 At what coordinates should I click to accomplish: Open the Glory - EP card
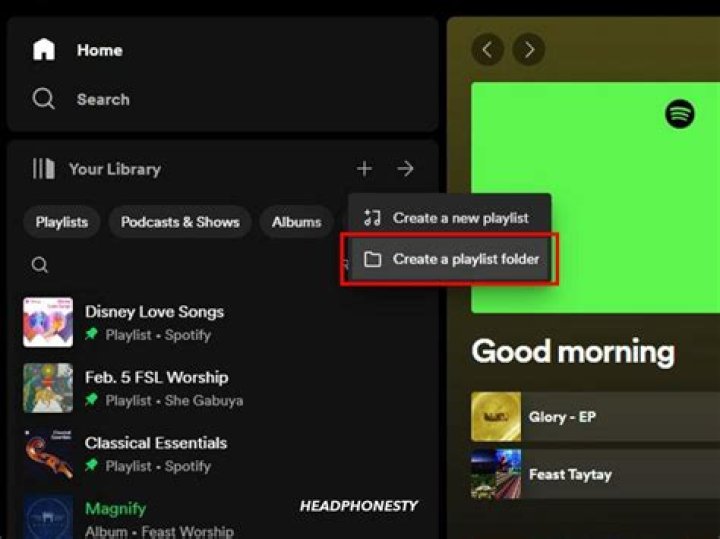(595, 416)
